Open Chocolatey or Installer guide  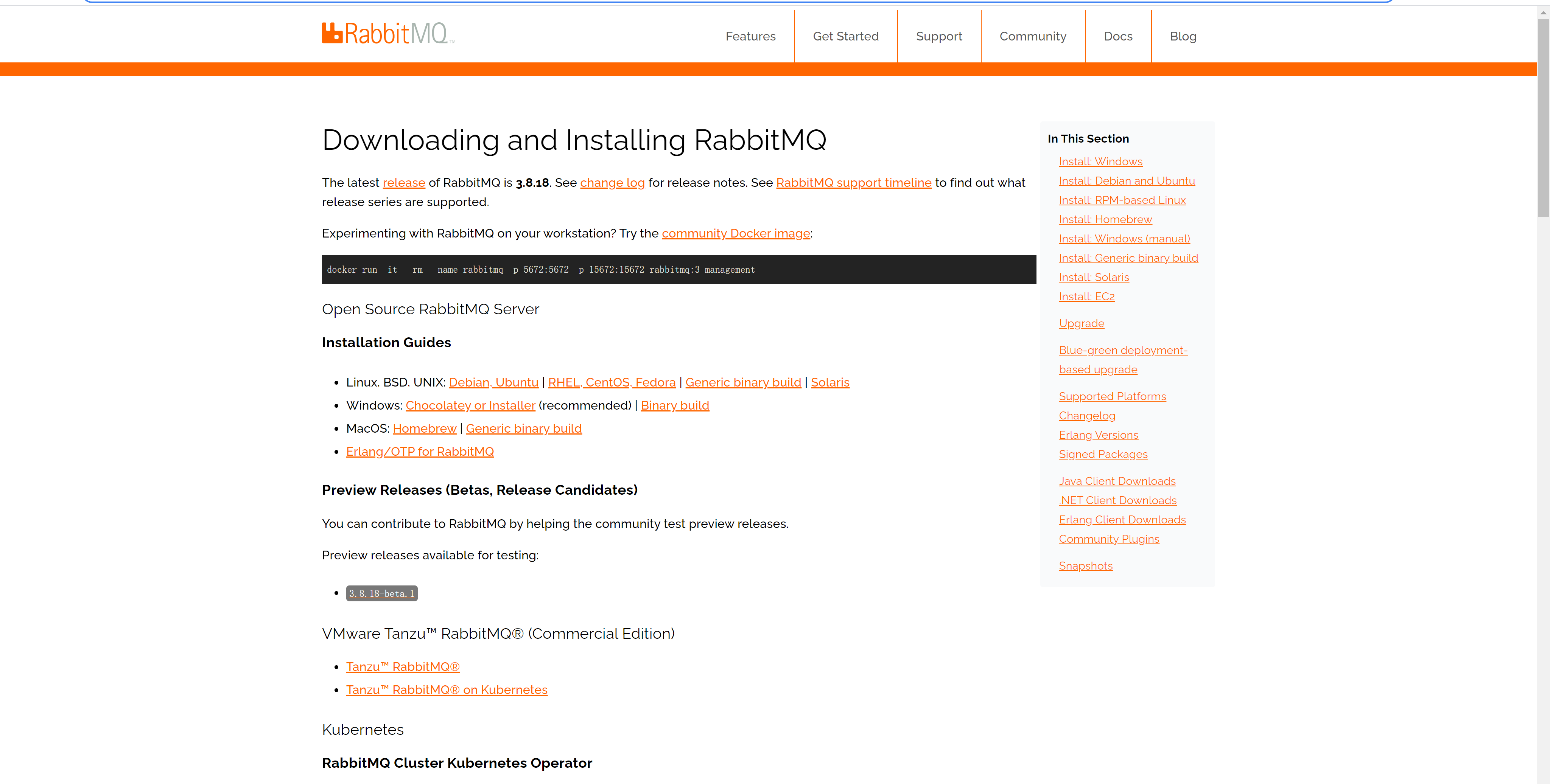[470, 406]
